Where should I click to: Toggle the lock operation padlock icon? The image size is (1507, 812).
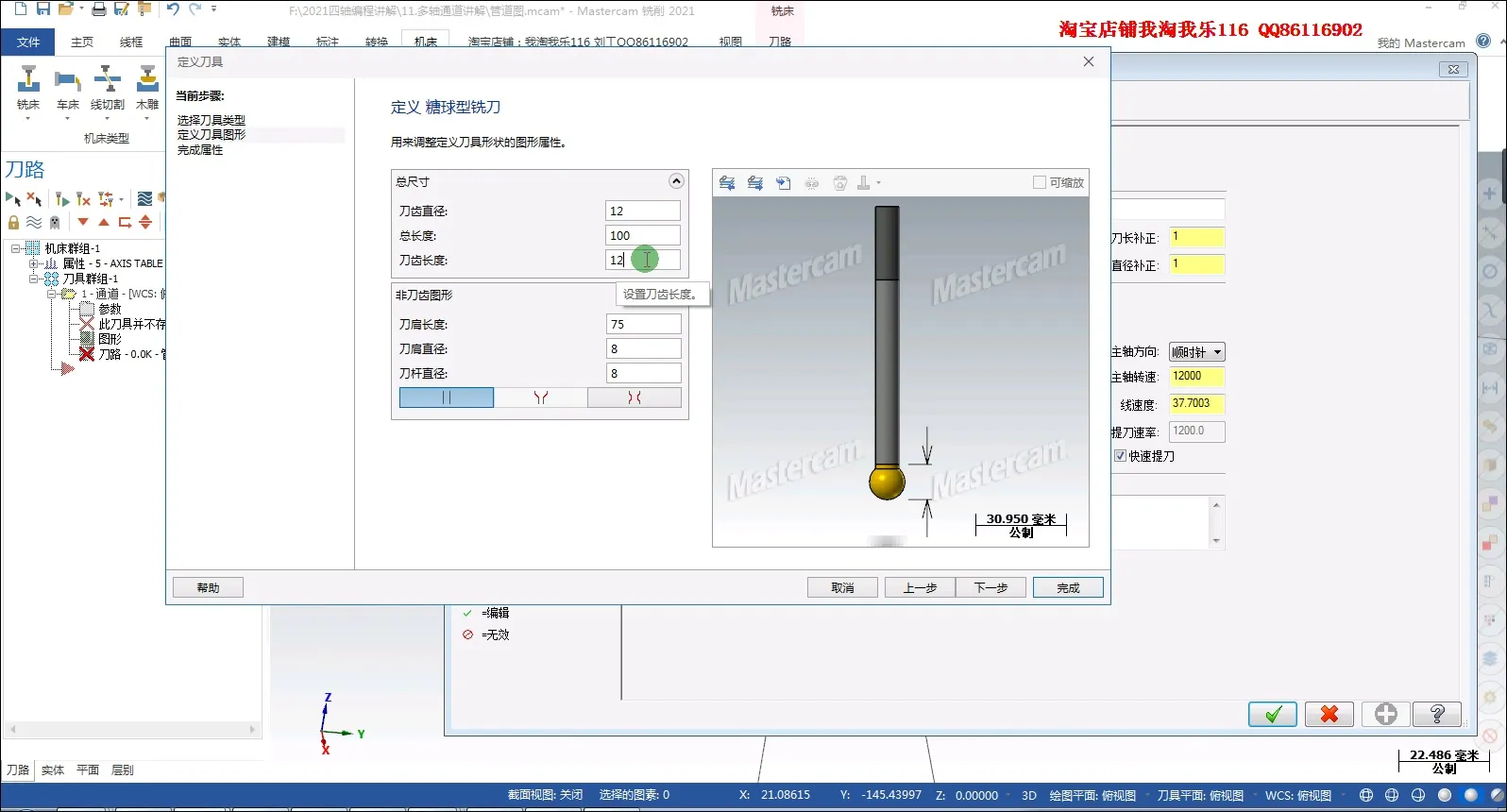(x=13, y=223)
